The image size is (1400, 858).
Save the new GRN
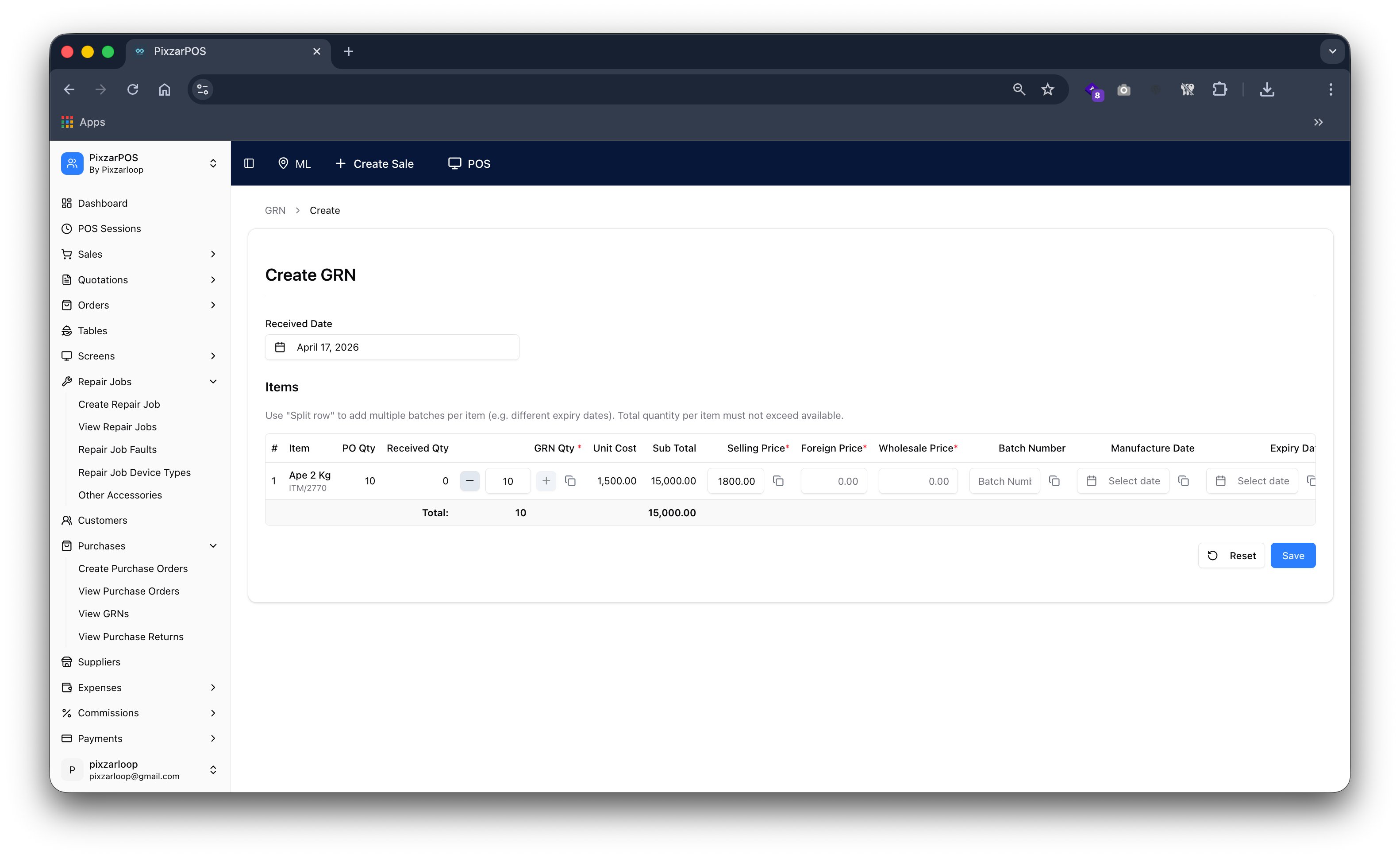click(x=1292, y=556)
